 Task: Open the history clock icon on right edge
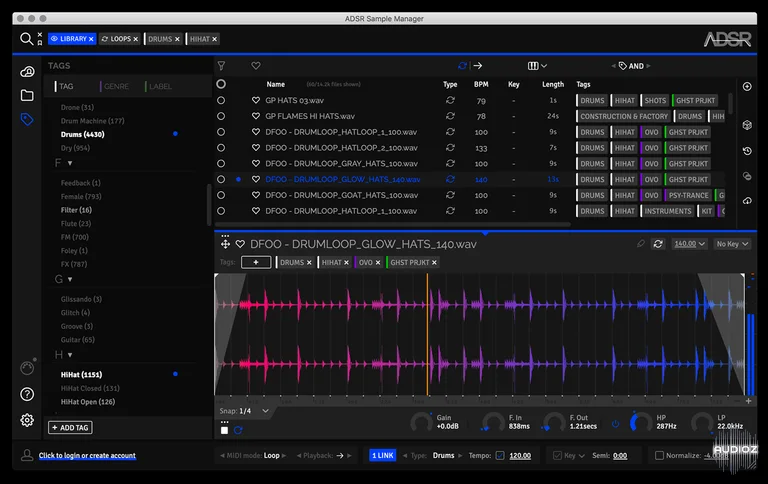tap(747, 151)
